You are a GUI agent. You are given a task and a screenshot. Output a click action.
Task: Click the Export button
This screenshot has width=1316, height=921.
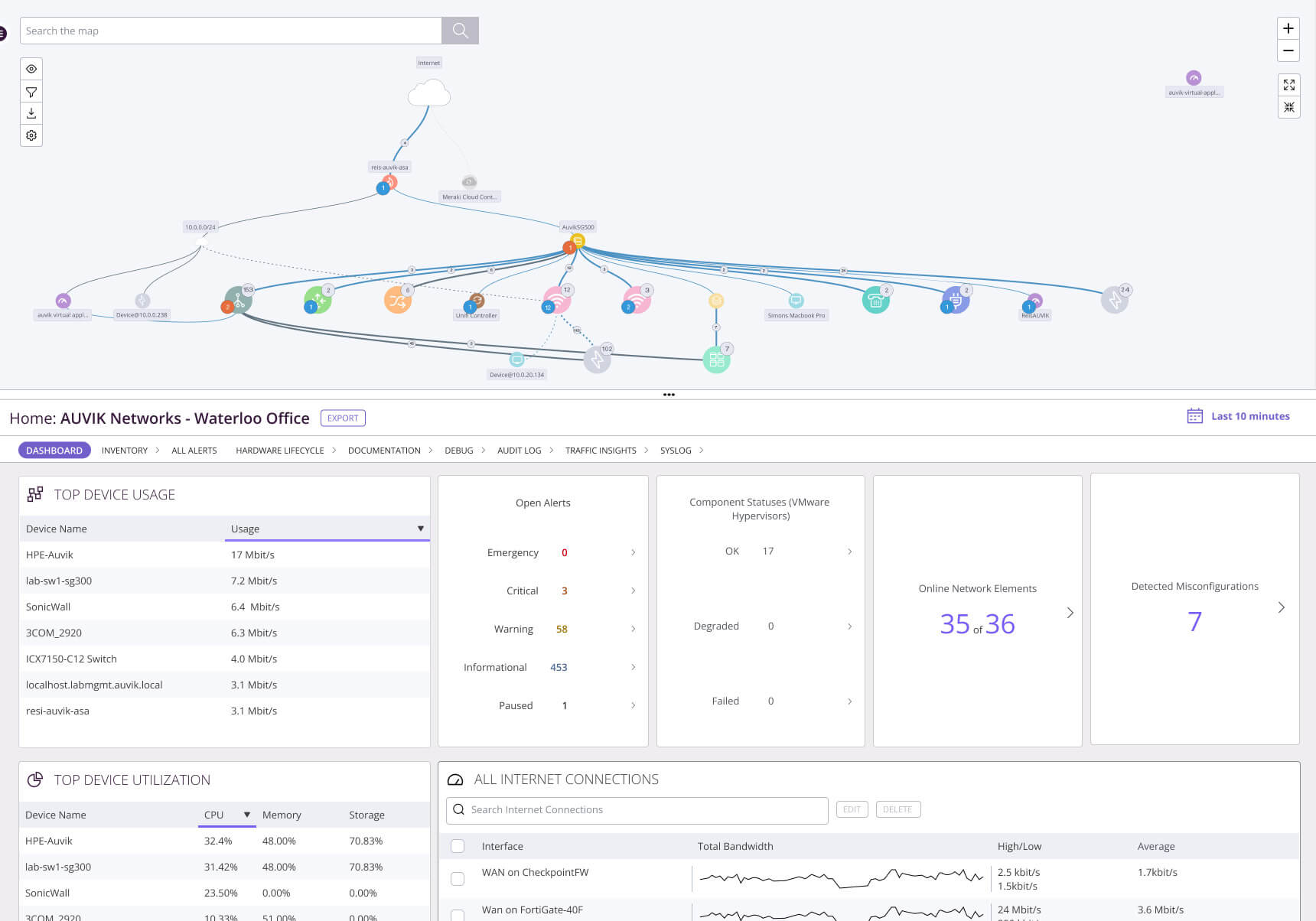(x=343, y=418)
